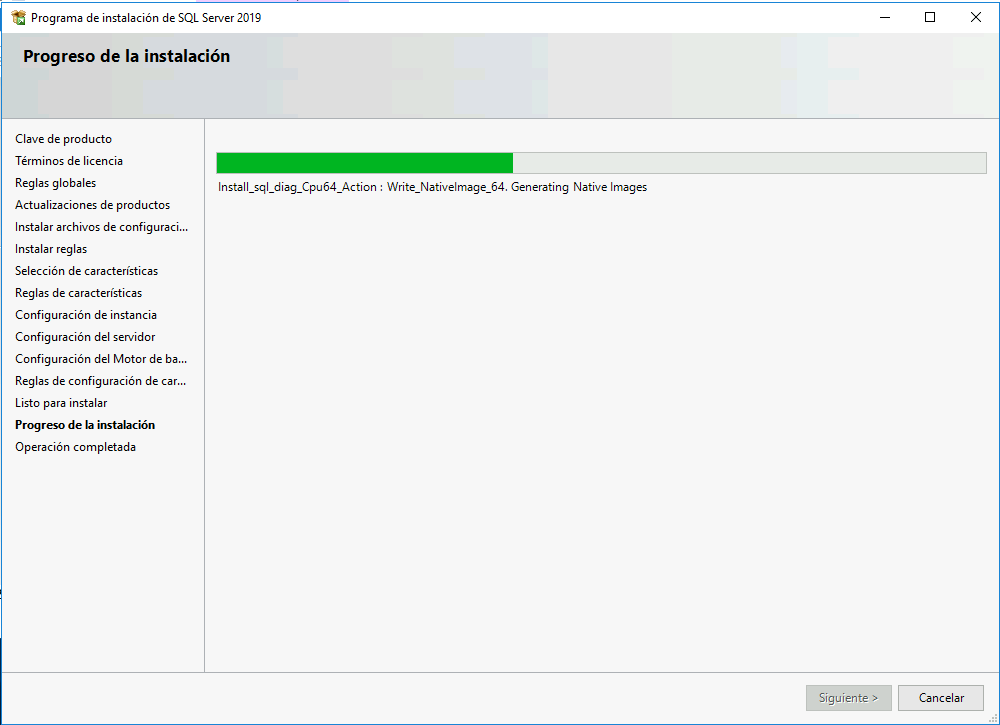The image size is (1000, 725).
Task: Close the SQL Server setup window
Action: click(976, 17)
